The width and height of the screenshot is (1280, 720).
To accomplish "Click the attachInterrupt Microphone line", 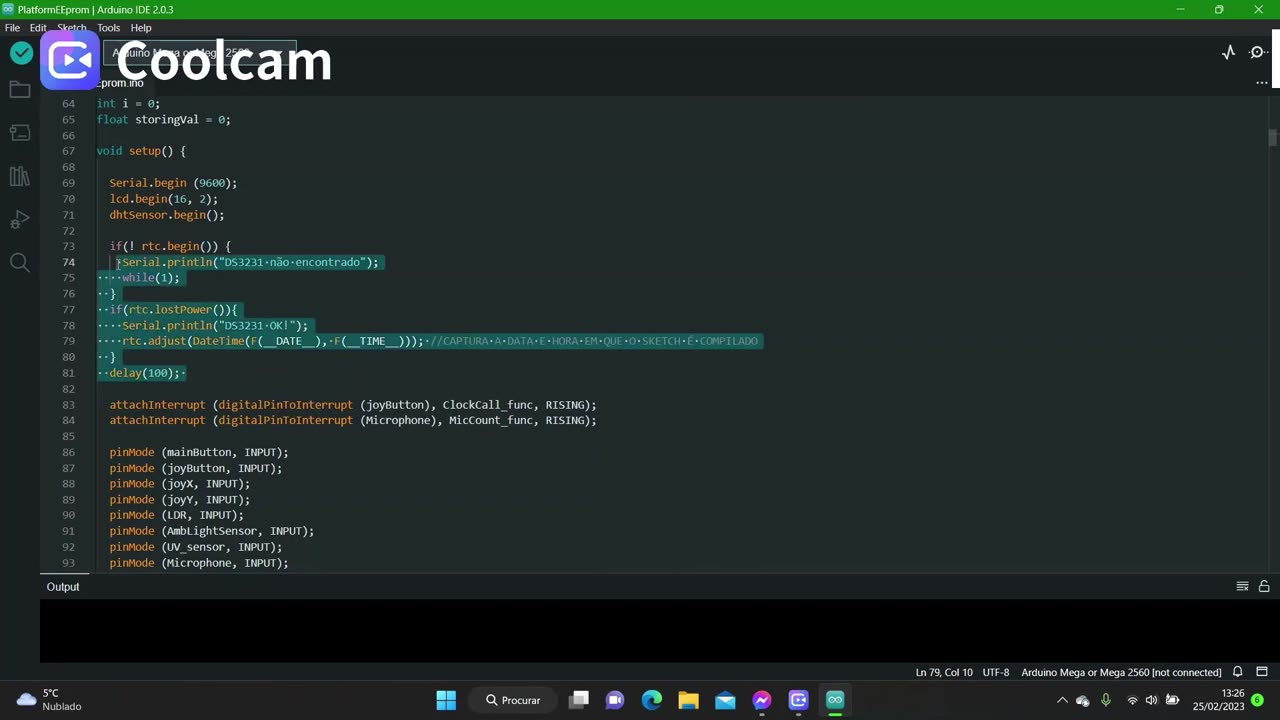I will [x=353, y=420].
